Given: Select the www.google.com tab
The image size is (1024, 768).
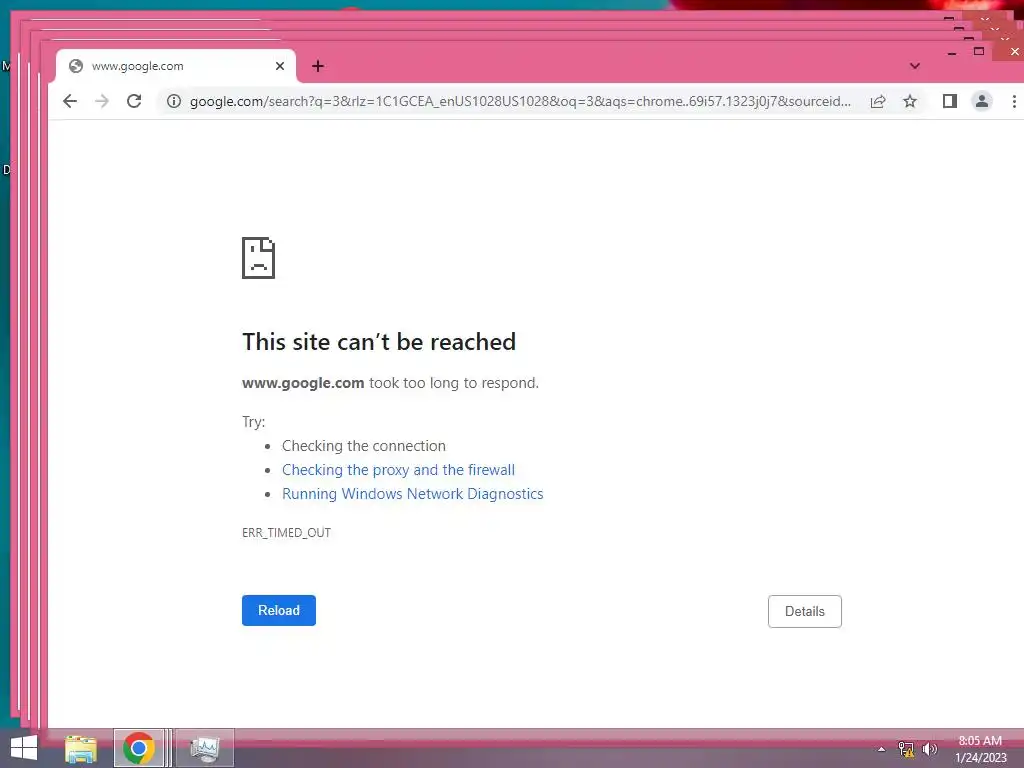Looking at the screenshot, I should (x=175, y=66).
